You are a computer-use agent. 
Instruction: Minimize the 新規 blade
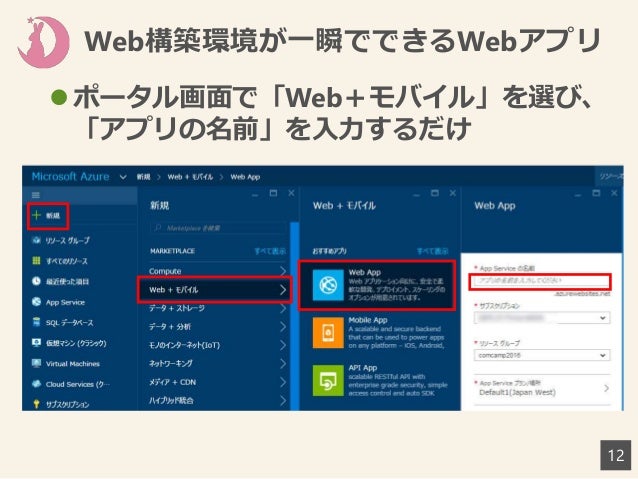point(255,195)
